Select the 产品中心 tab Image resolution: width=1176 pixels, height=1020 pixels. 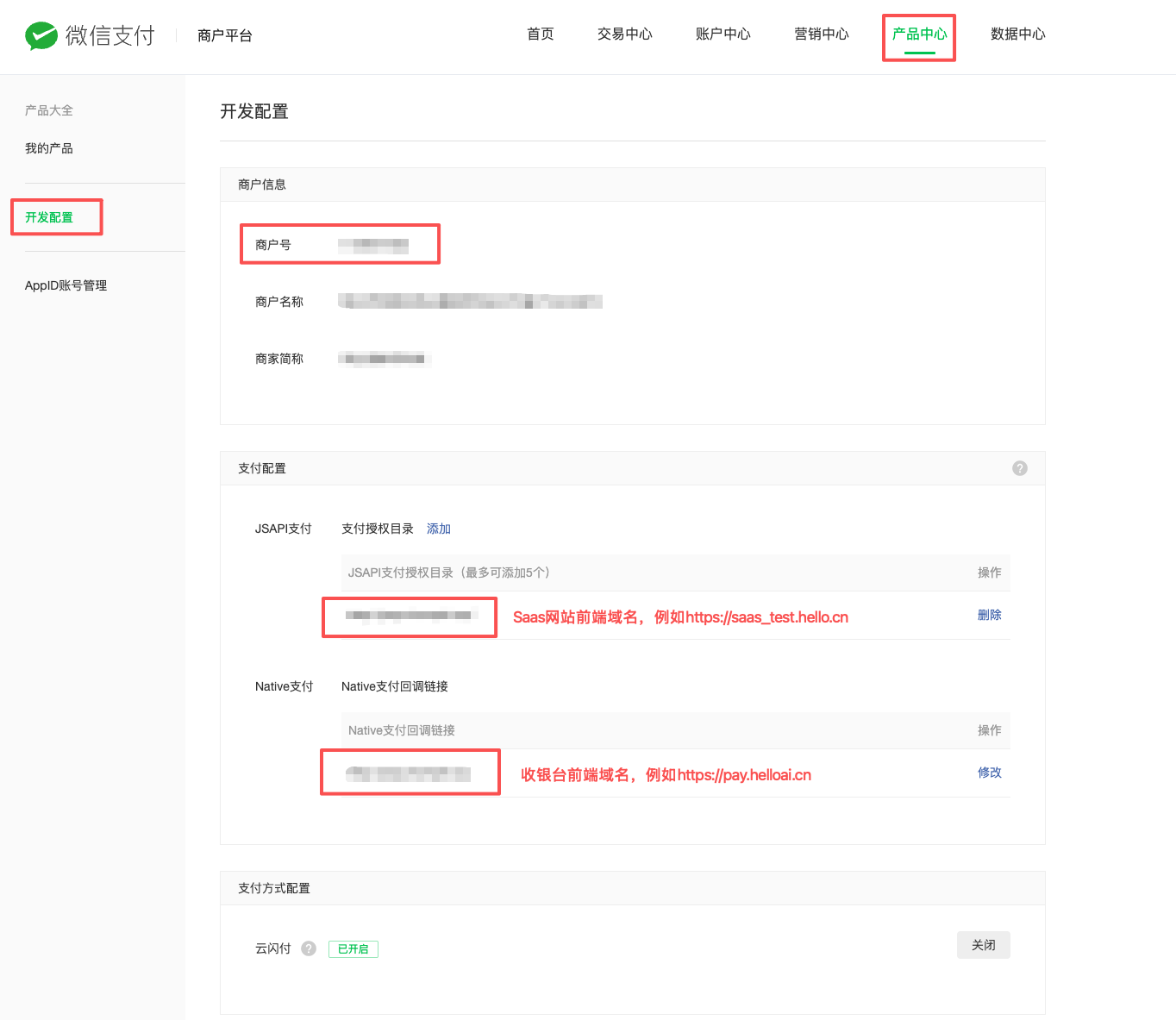coord(920,34)
